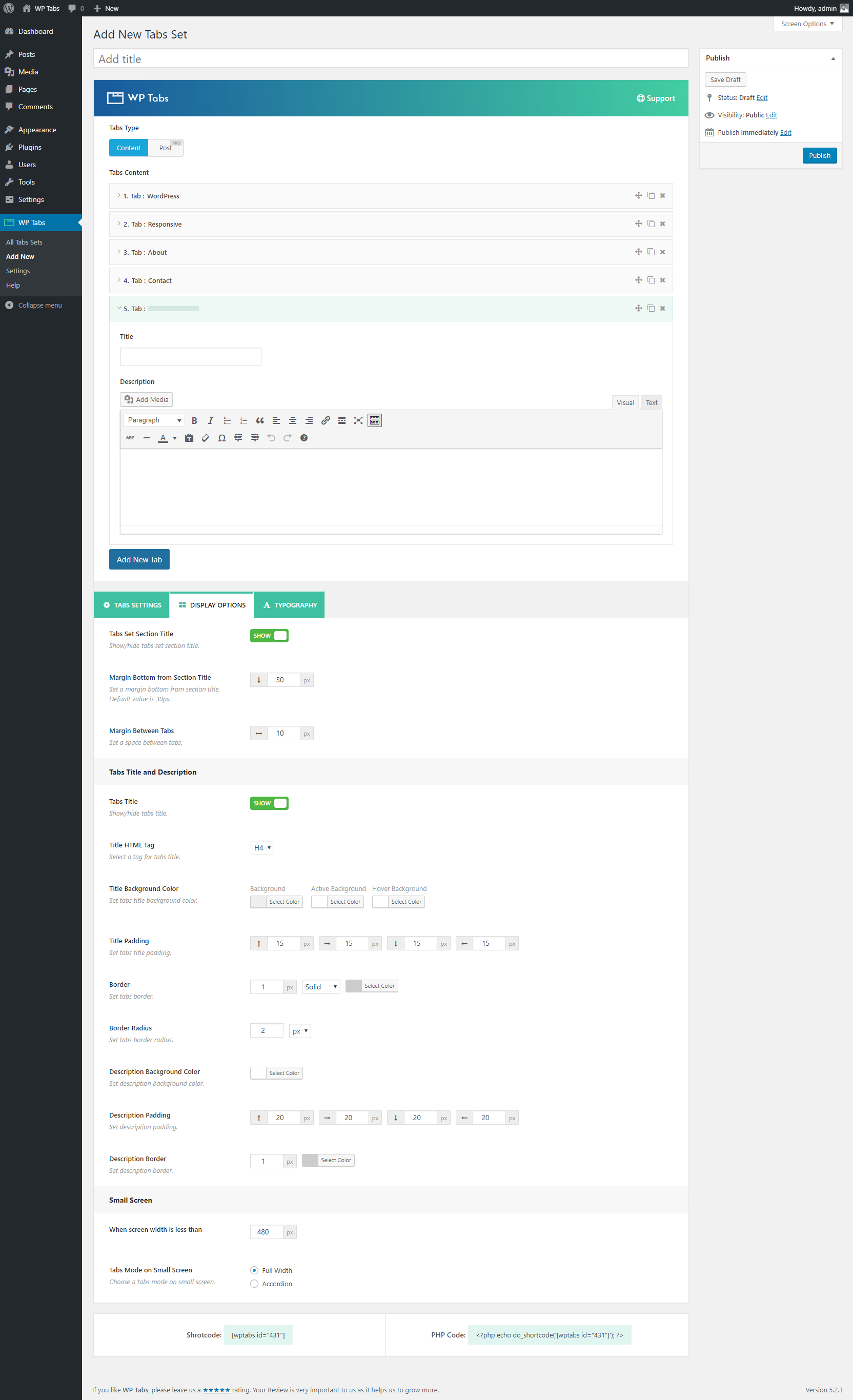Paste as text with clipboard icon
The image size is (853, 1400).
coord(189,437)
